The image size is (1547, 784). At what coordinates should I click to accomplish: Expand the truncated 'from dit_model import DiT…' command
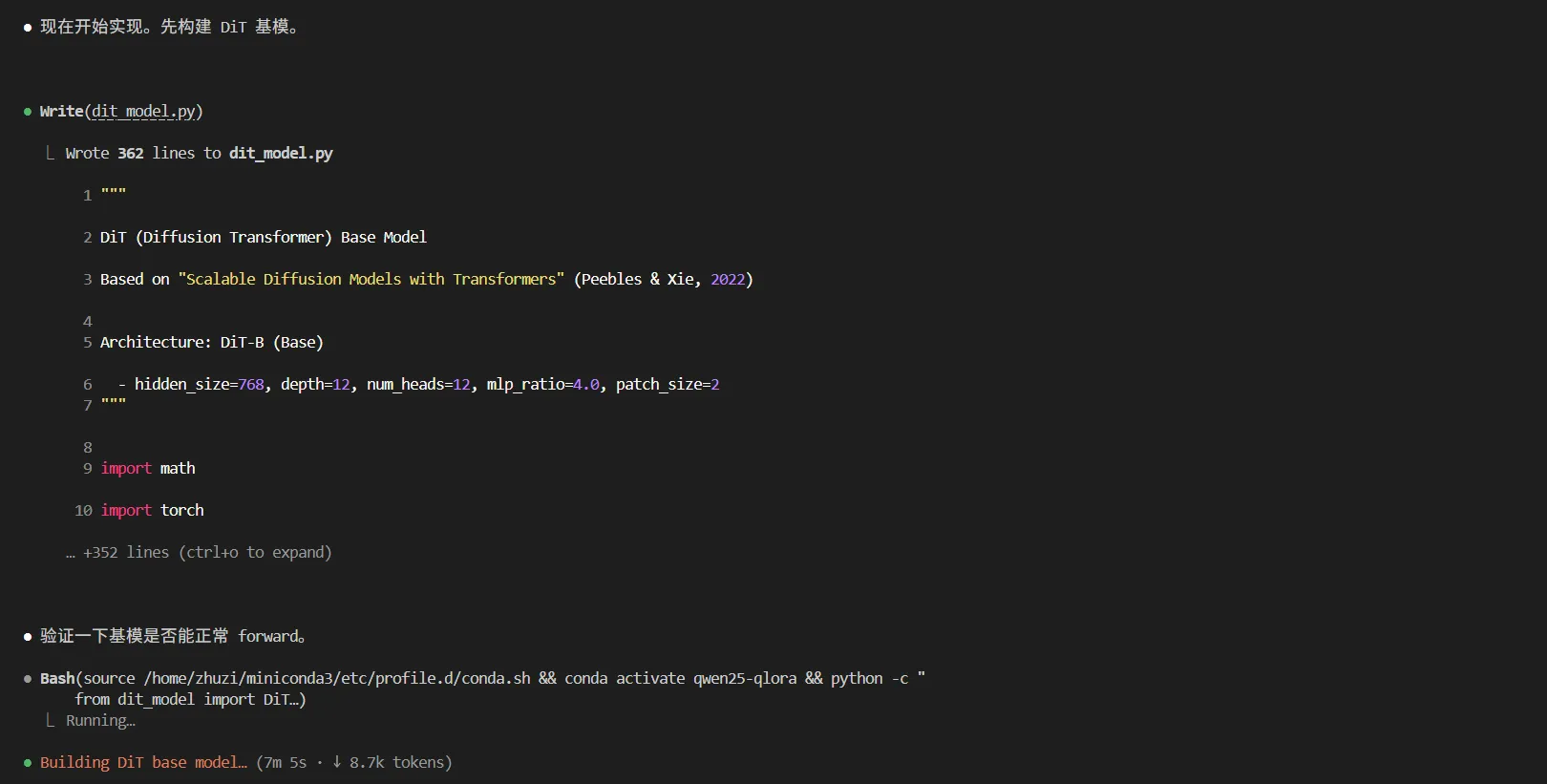[190, 699]
